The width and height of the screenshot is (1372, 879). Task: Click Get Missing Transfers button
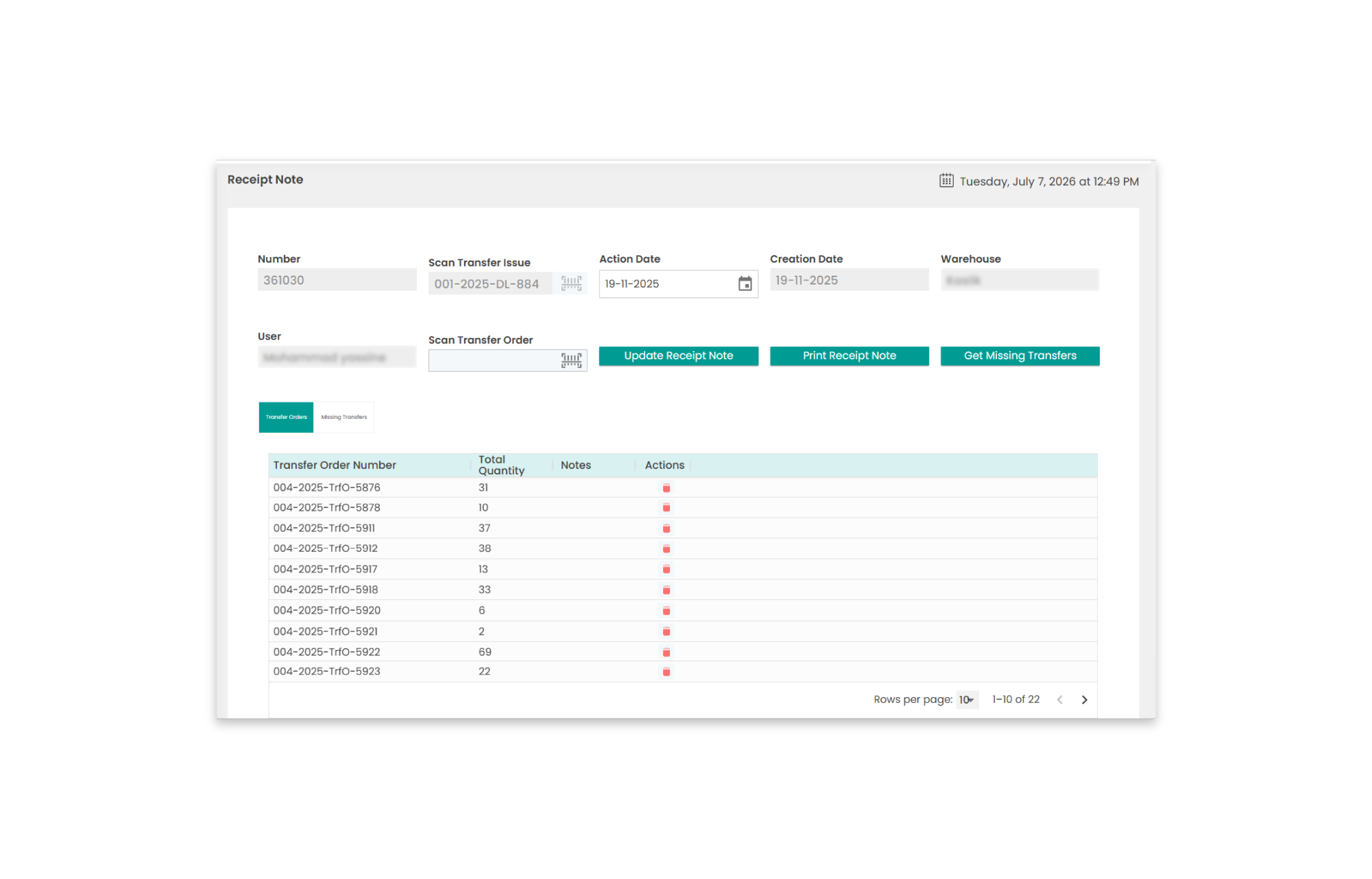coord(1020,356)
